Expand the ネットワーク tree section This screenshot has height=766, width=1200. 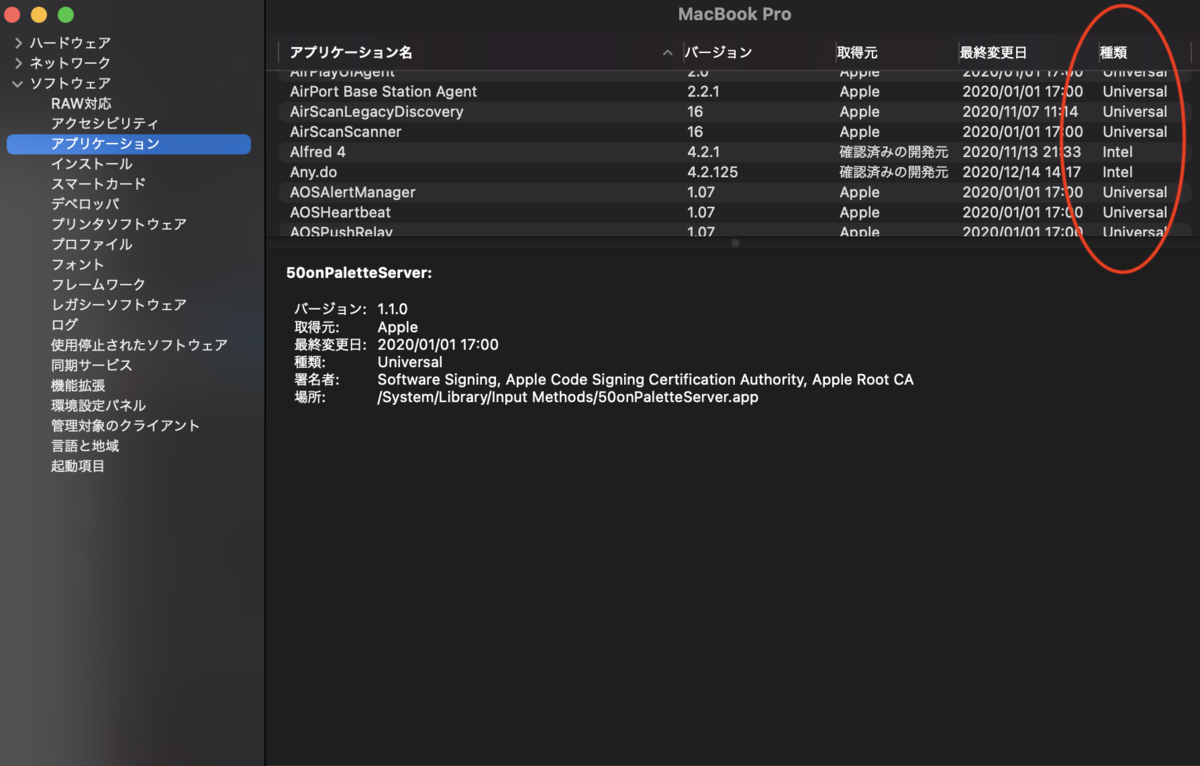pos(18,63)
